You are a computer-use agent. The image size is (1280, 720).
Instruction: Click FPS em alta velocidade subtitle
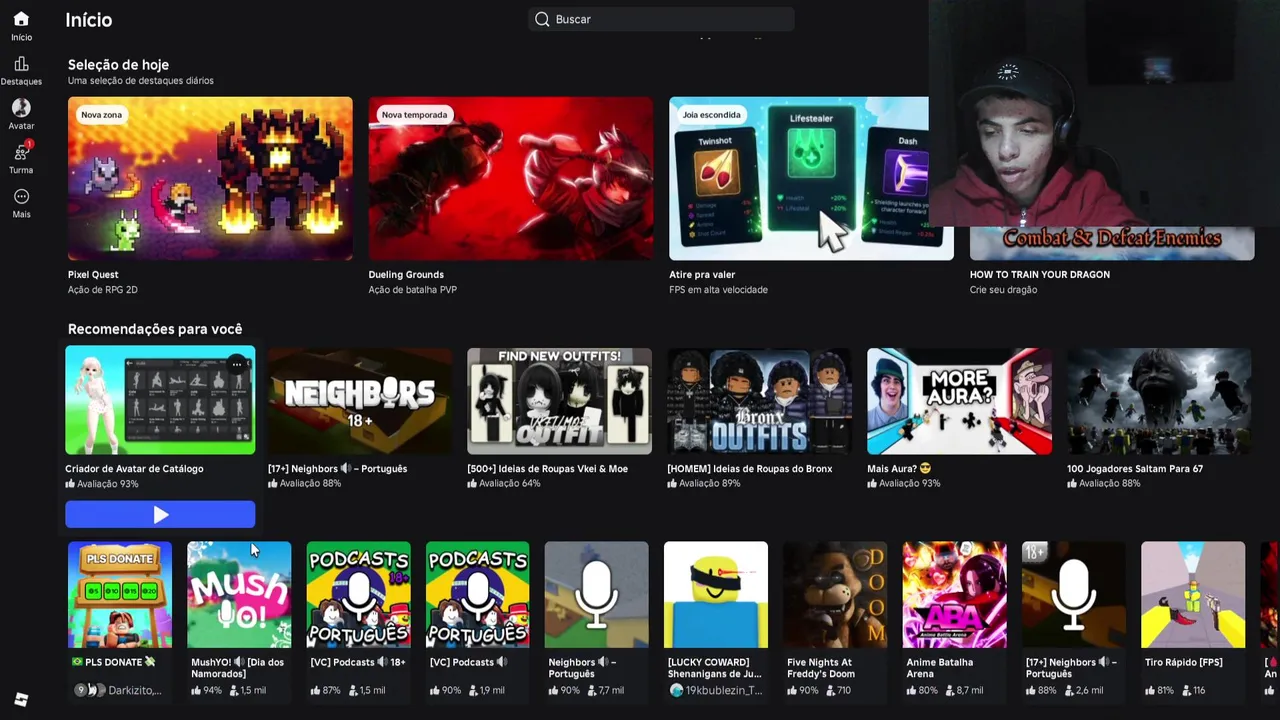(x=718, y=290)
